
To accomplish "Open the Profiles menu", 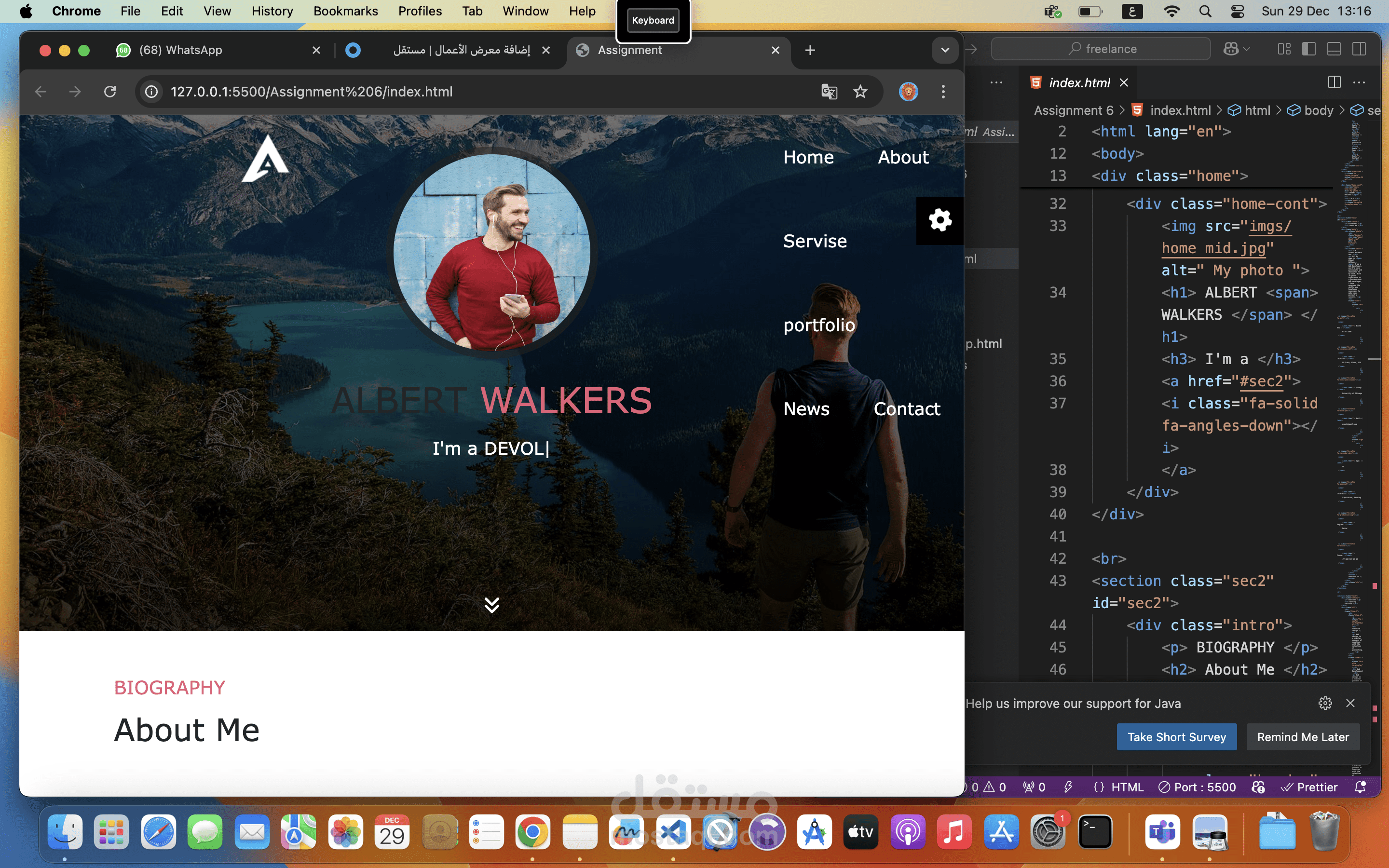I will [x=420, y=12].
